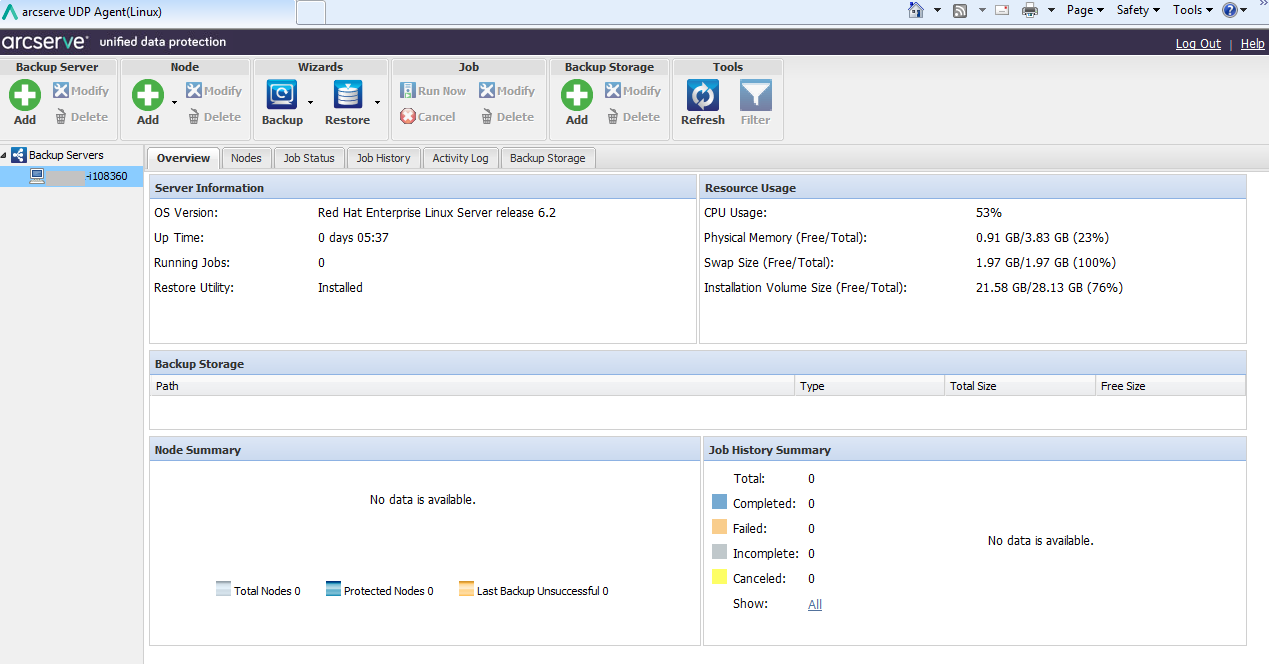Image resolution: width=1269 pixels, height=664 pixels.
Task: Collapse the Backup Servers tree node
Action: click(4, 155)
